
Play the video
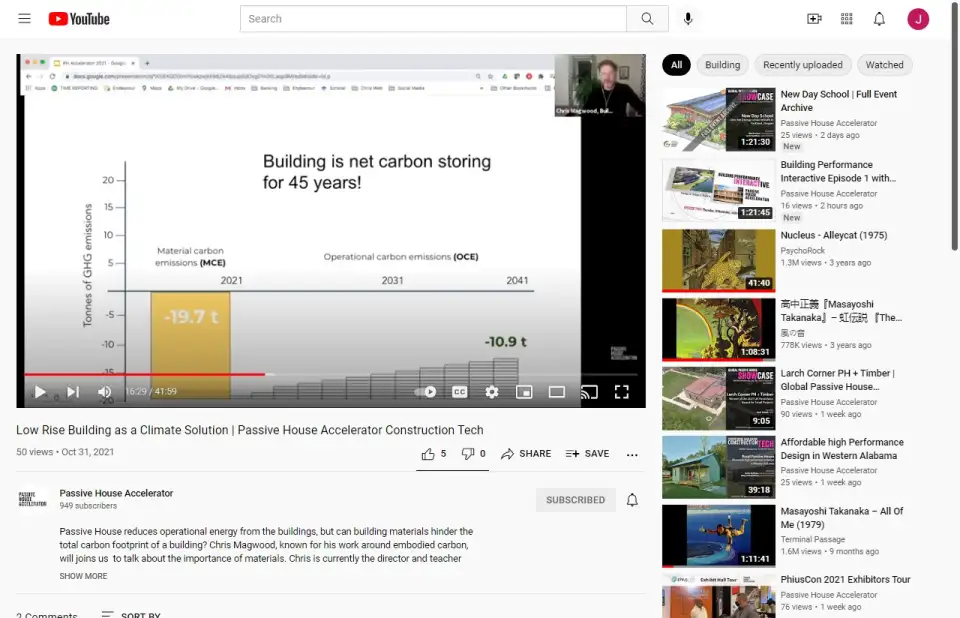click(x=40, y=392)
